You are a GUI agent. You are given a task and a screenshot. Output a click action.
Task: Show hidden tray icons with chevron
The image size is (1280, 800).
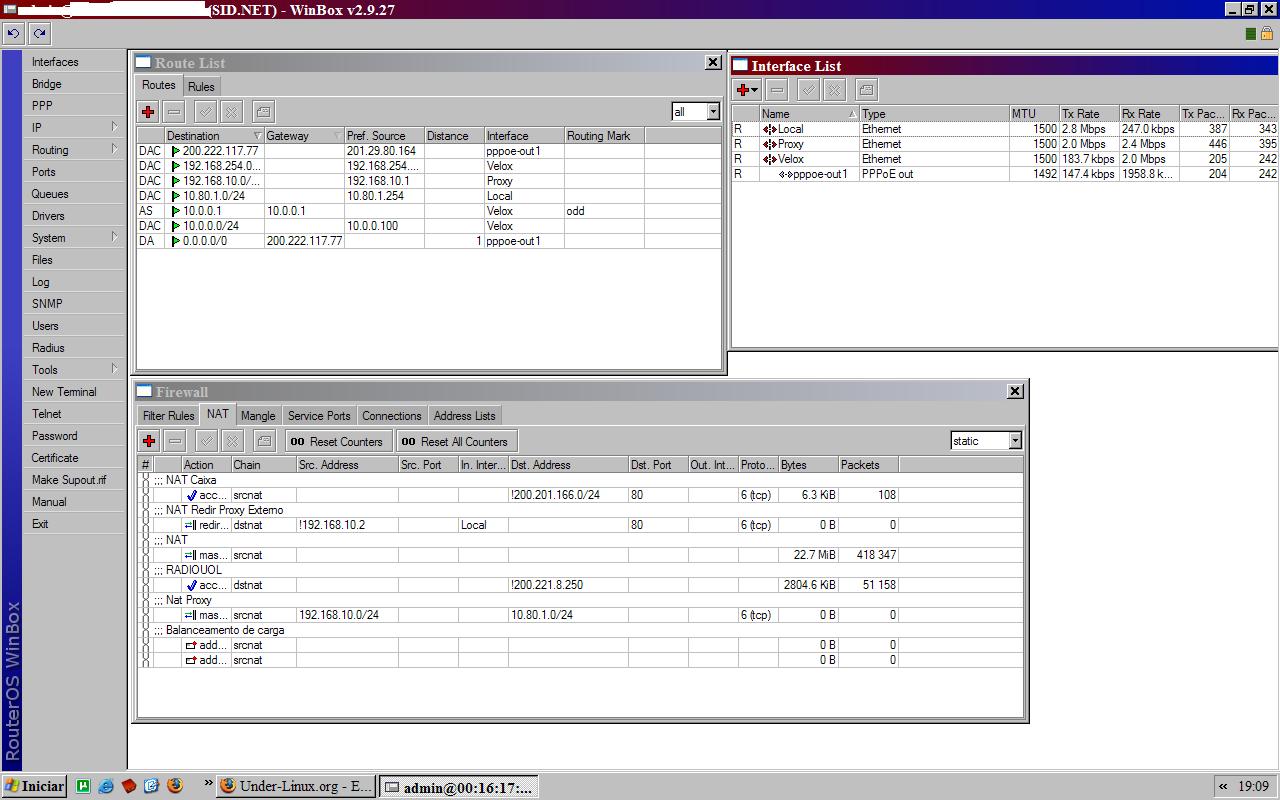(1223, 786)
